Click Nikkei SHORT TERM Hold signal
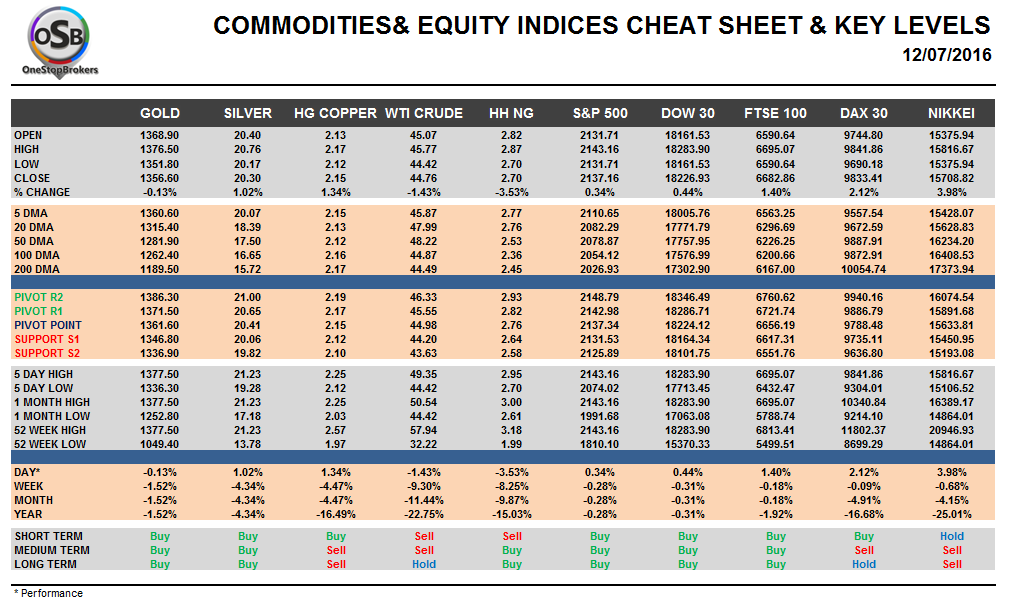The width and height of the screenshot is (1013, 604). tap(952, 536)
